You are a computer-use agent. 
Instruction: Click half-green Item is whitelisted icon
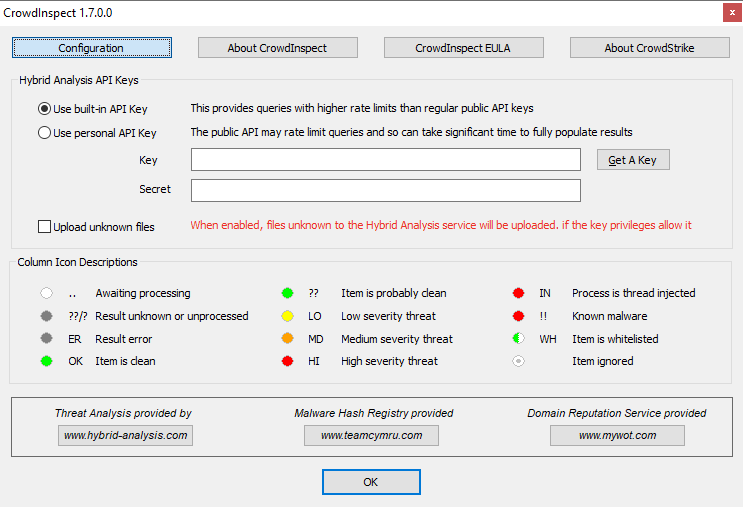click(518, 338)
